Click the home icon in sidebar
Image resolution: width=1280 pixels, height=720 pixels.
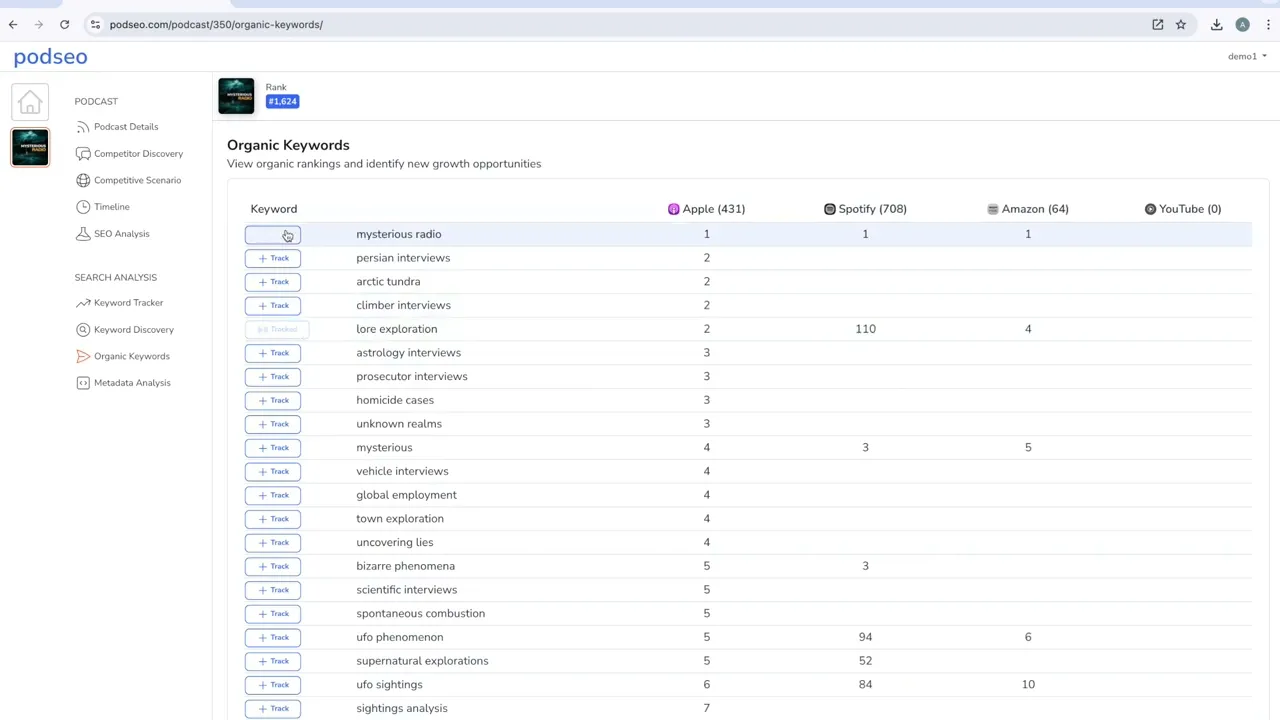[x=30, y=102]
